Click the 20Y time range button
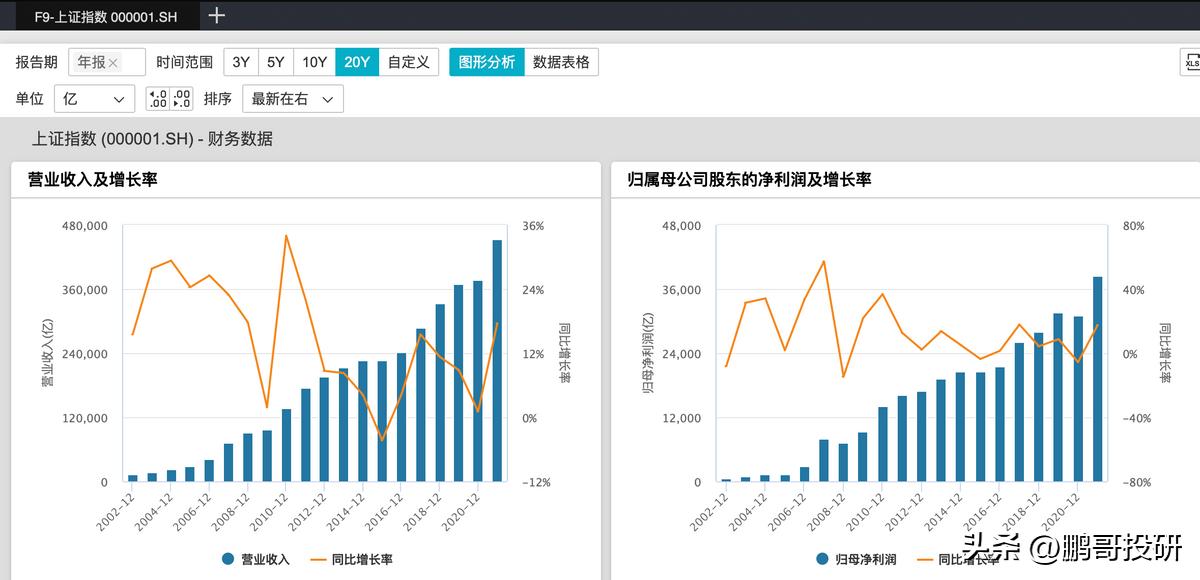1200x580 pixels. [356, 61]
